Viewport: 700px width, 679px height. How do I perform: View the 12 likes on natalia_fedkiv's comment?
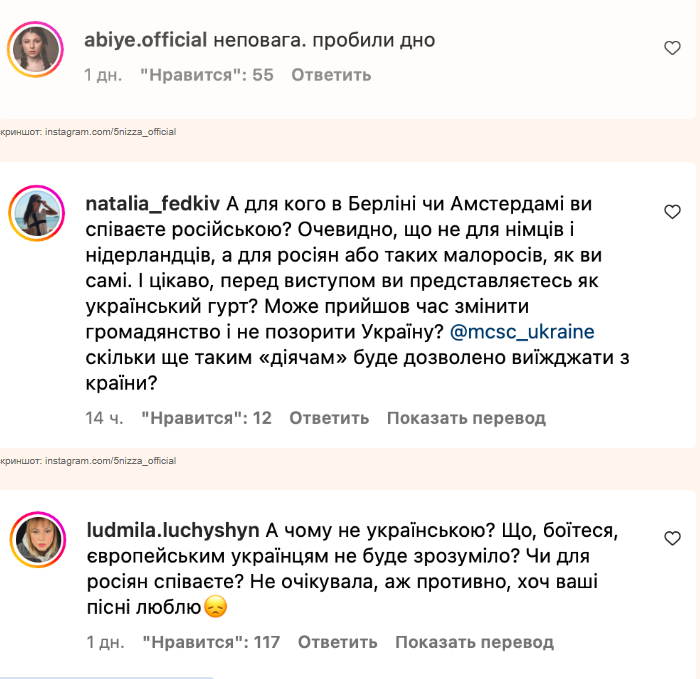[x=206, y=418]
